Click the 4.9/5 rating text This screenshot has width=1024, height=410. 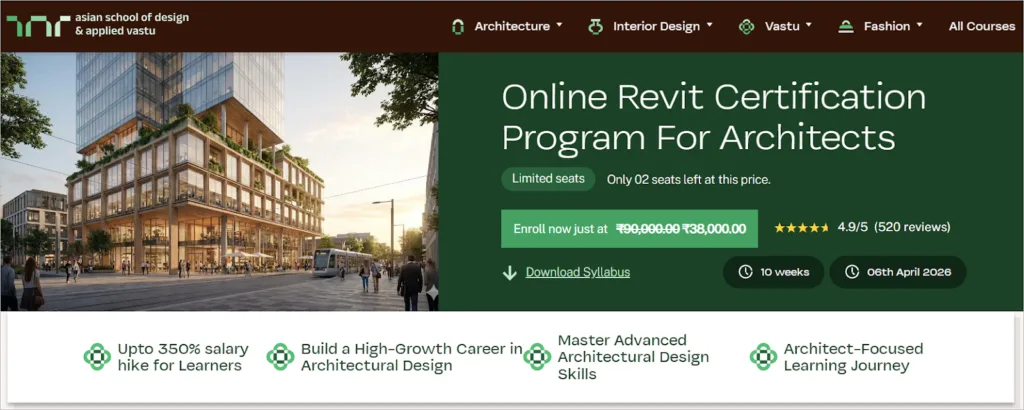pyautogui.click(x=852, y=227)
